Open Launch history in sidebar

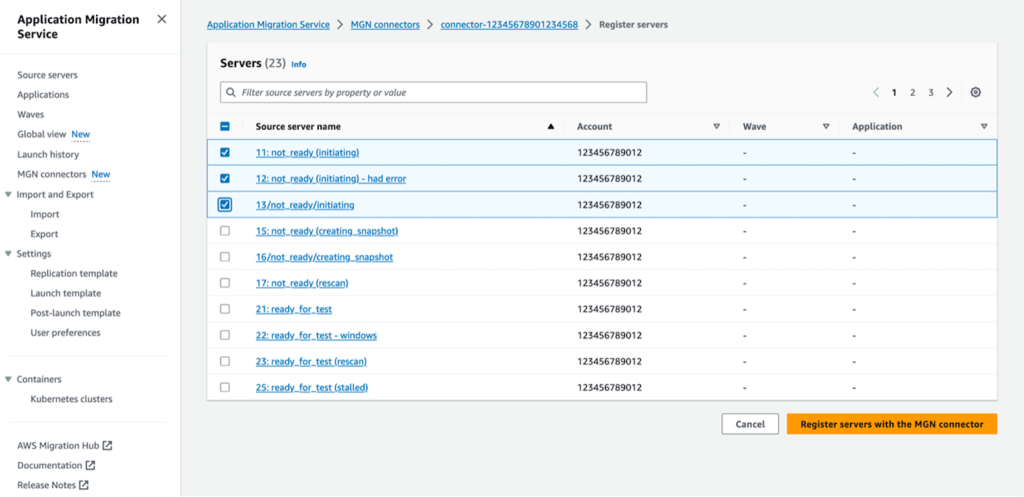[48, 155]
